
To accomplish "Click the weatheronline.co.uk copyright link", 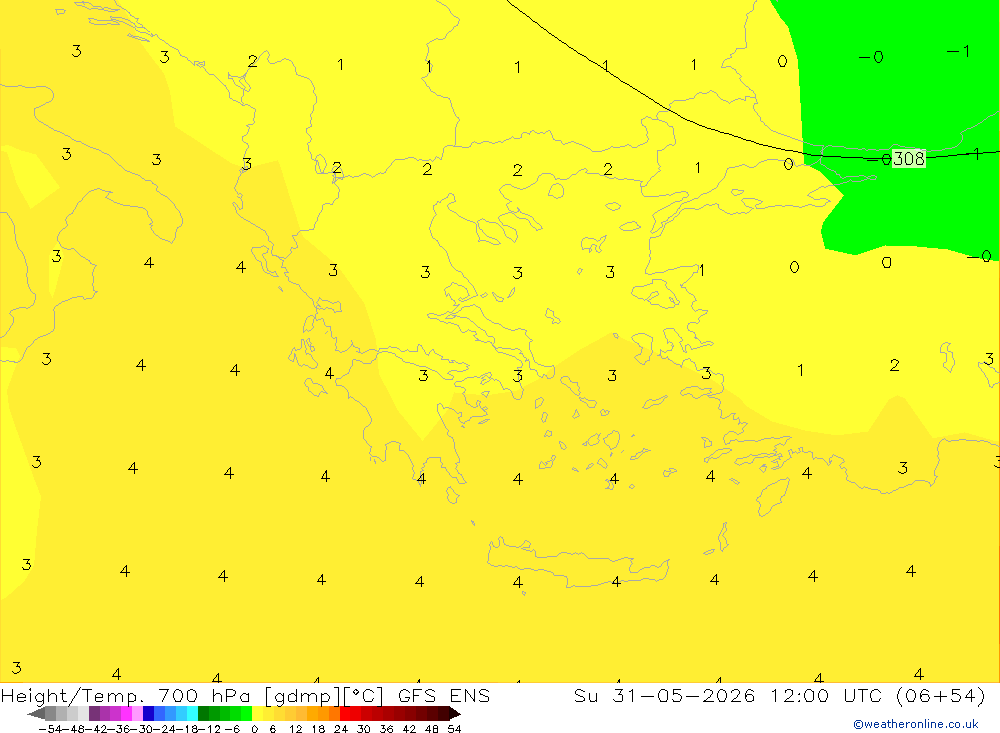I will pyautogui.click(x=916, y=724).
